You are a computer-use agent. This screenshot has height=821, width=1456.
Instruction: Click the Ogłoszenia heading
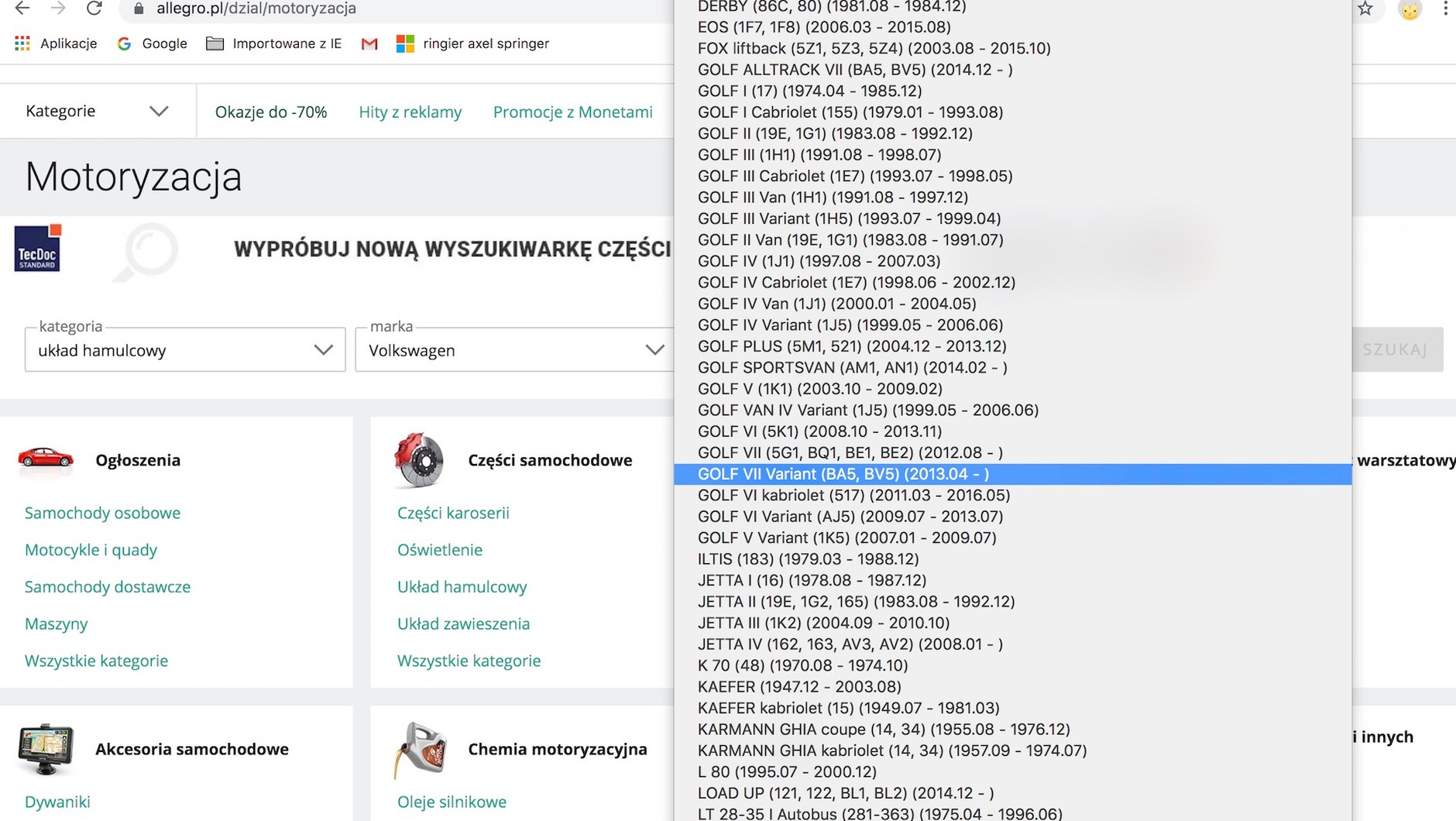(x=138, y=460)
